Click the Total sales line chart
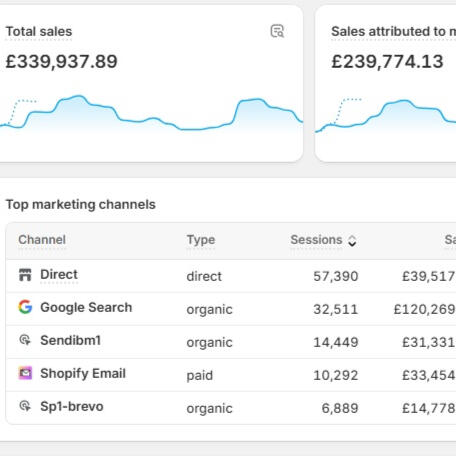The image size is (456, 456). (151, 115)
